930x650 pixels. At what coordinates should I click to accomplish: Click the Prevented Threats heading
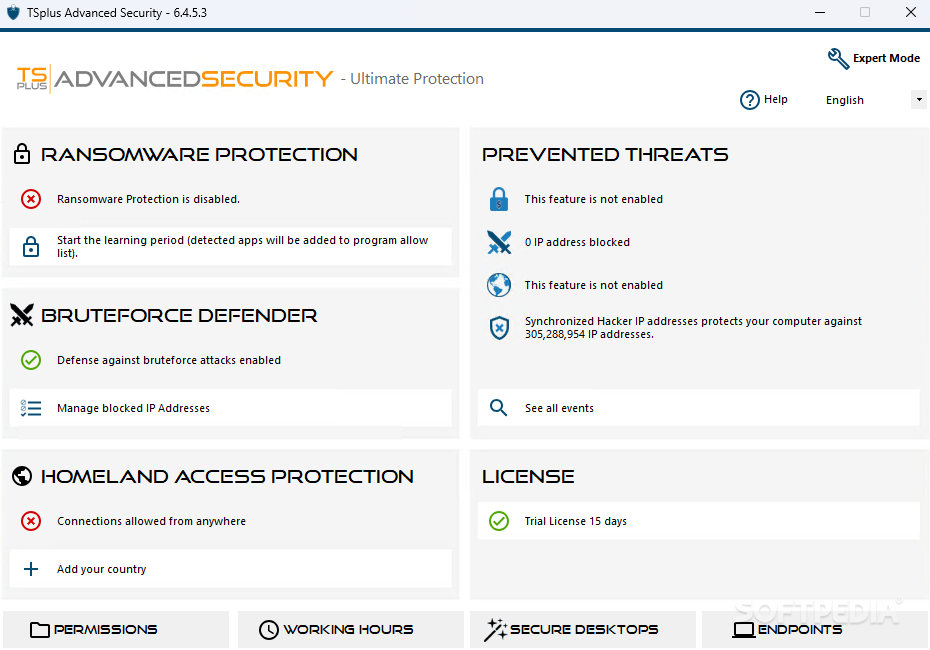coord(605,155)
